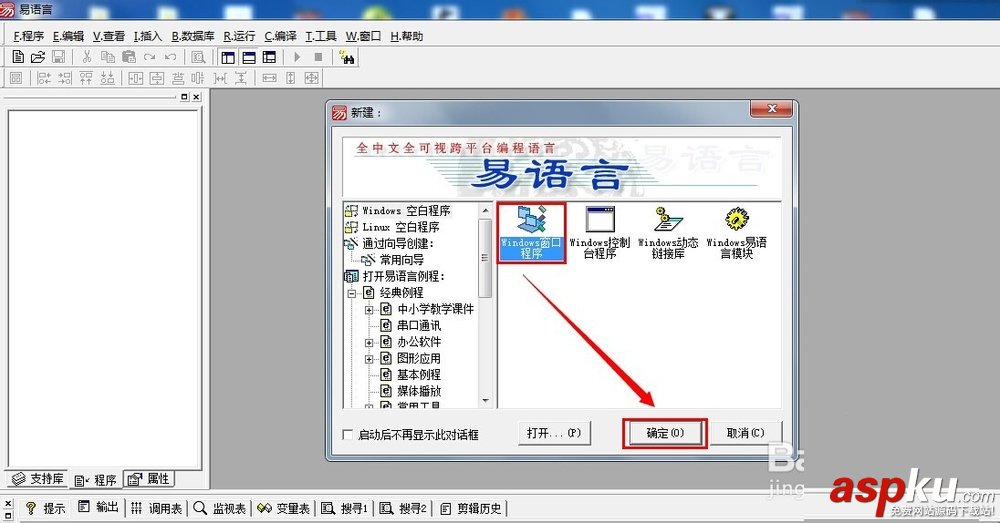This screenshot has height=523, width=1000.
Task: Expand the 办公软件 tree node
Action: (x=369, y=343)
